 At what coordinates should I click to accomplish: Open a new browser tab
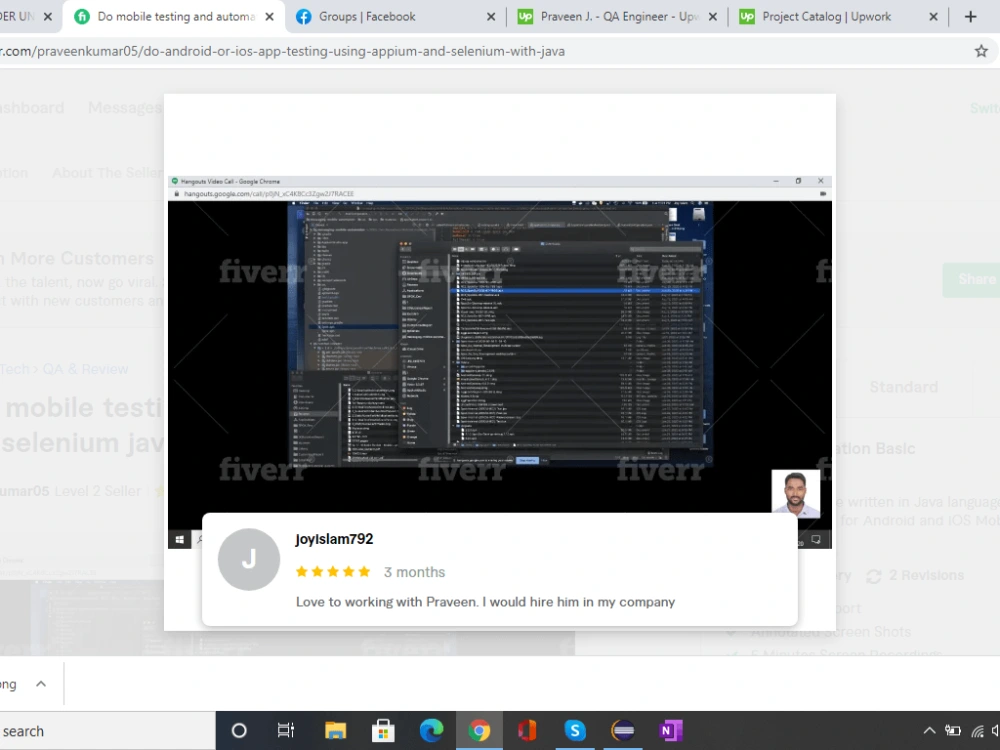[x=971, y=17]
